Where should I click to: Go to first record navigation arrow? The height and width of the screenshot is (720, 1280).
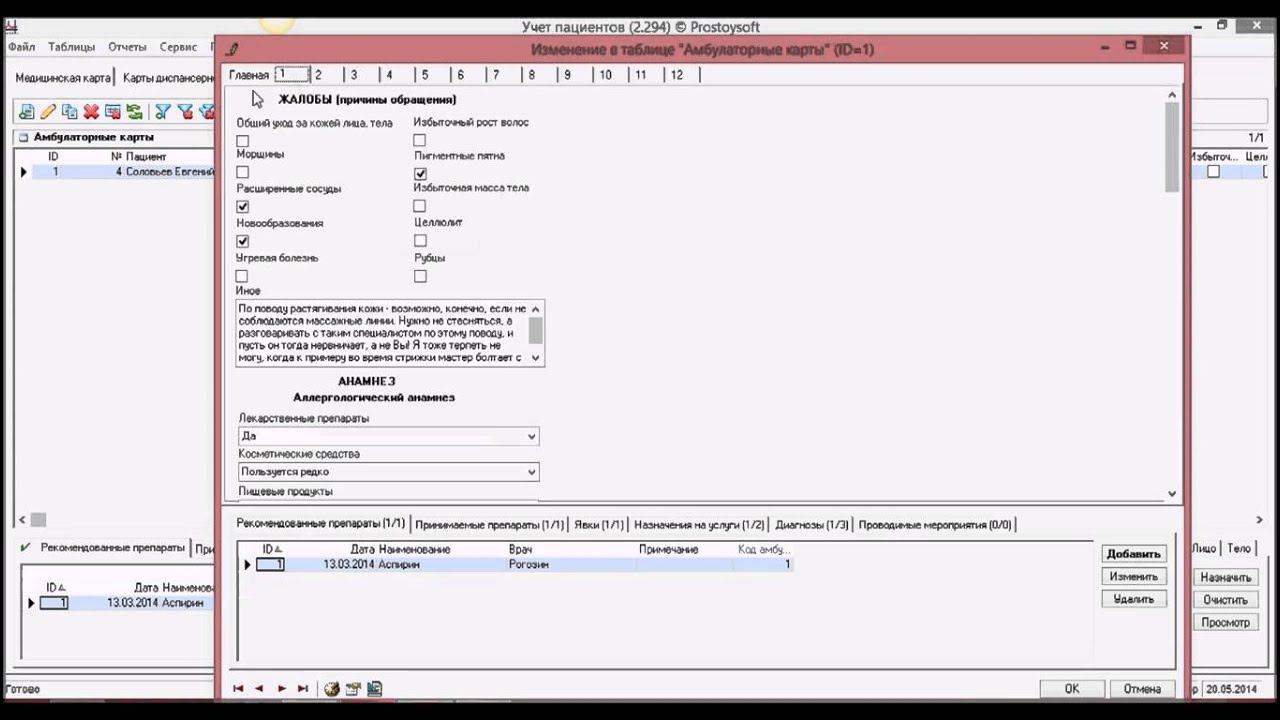coord(238,689)
